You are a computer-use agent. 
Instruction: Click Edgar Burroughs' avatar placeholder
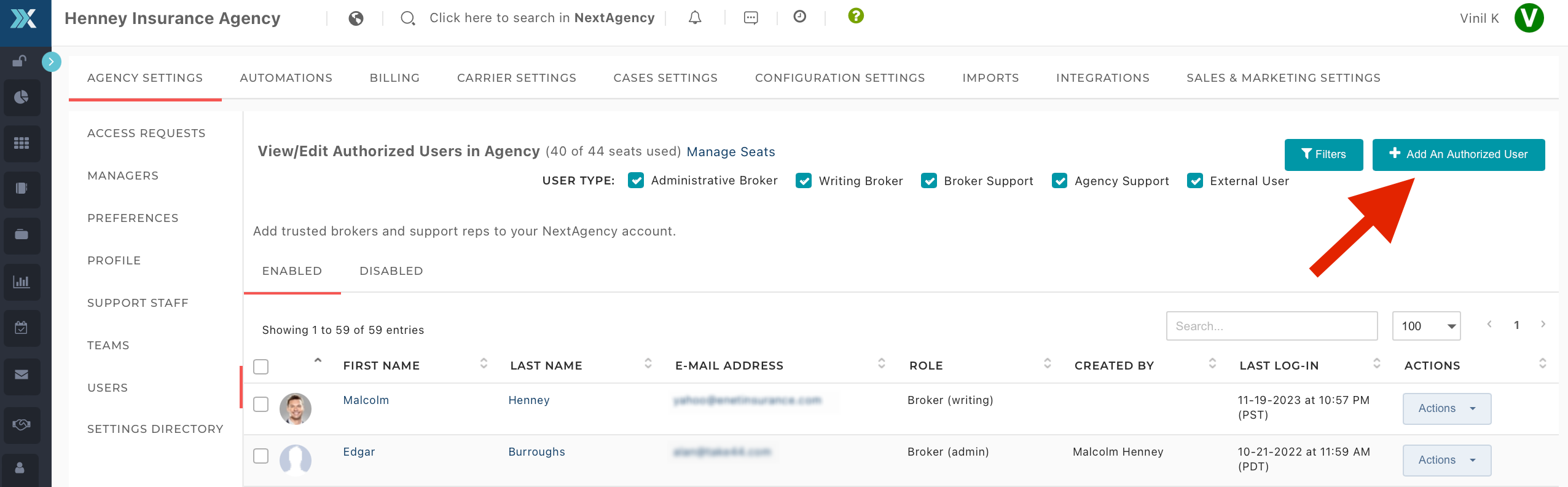pyautogui.click(x=296, y=460)
